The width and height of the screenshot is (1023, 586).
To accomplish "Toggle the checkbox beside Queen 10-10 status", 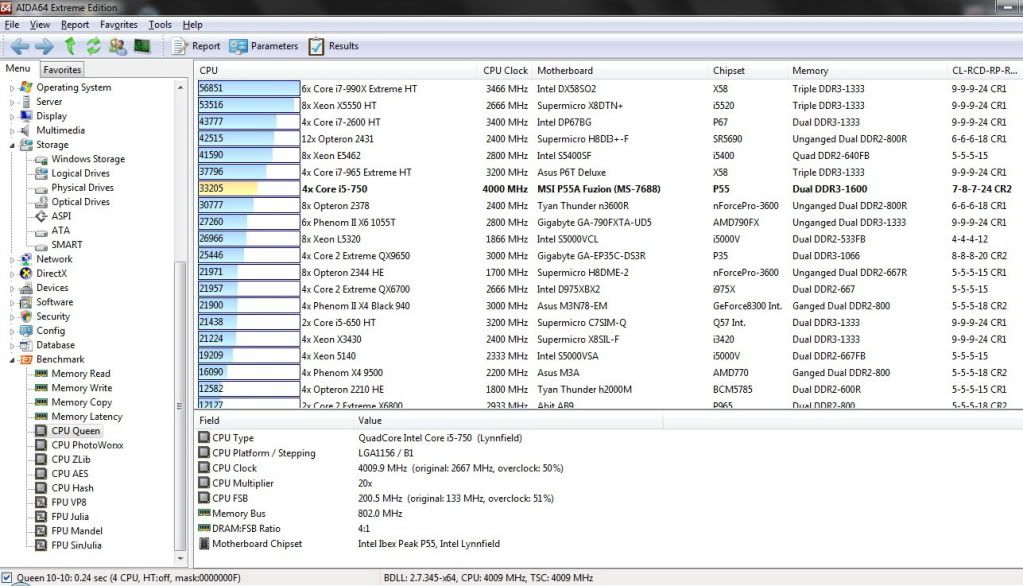I will click(x=7, y=578).
